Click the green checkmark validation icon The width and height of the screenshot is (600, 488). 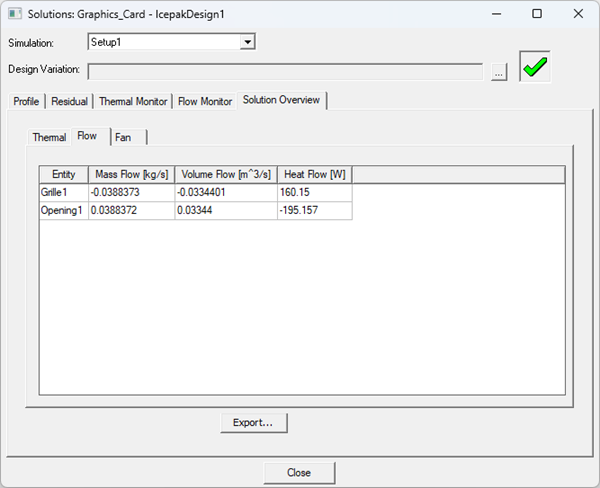click(x=535, y=66)
